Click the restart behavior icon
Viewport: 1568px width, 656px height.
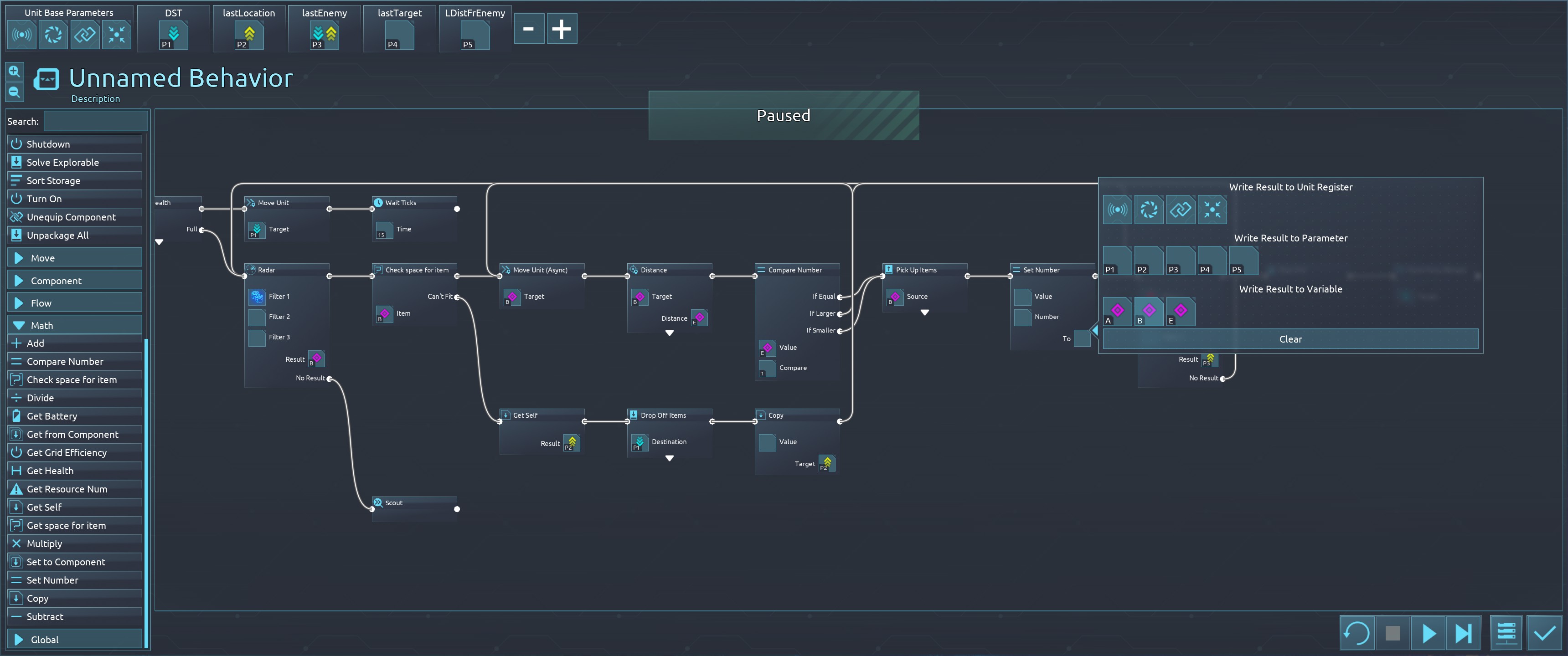(x=1356, y=634)
